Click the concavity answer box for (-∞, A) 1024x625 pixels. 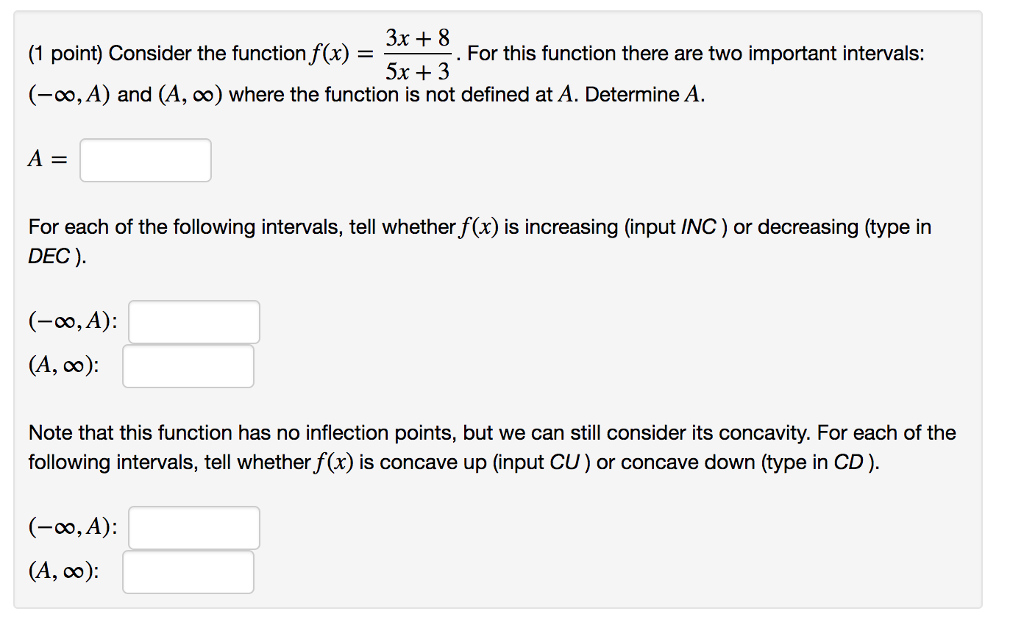click(x=196, y=527)
